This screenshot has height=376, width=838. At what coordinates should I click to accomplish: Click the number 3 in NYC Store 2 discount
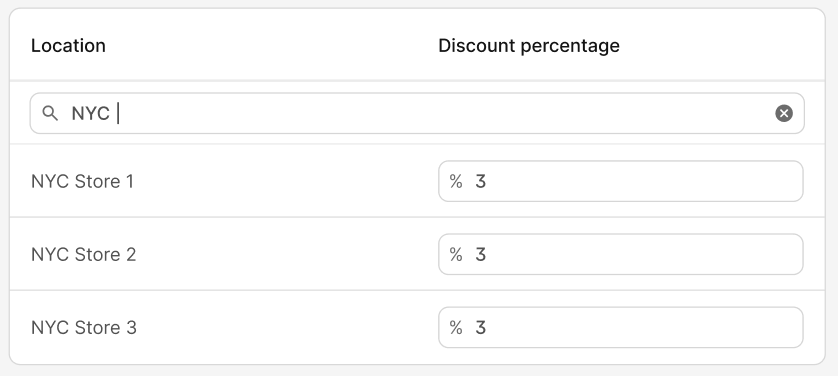click(480, 254)
